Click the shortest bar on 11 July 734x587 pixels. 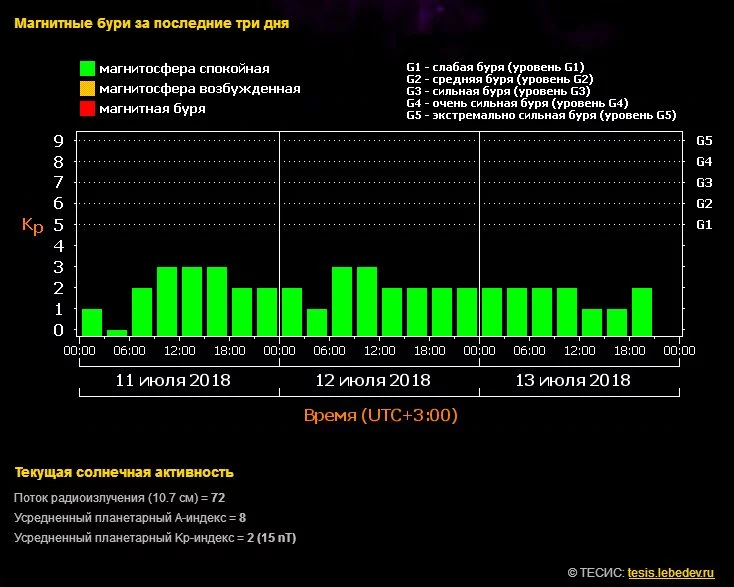tap(117, 332)
